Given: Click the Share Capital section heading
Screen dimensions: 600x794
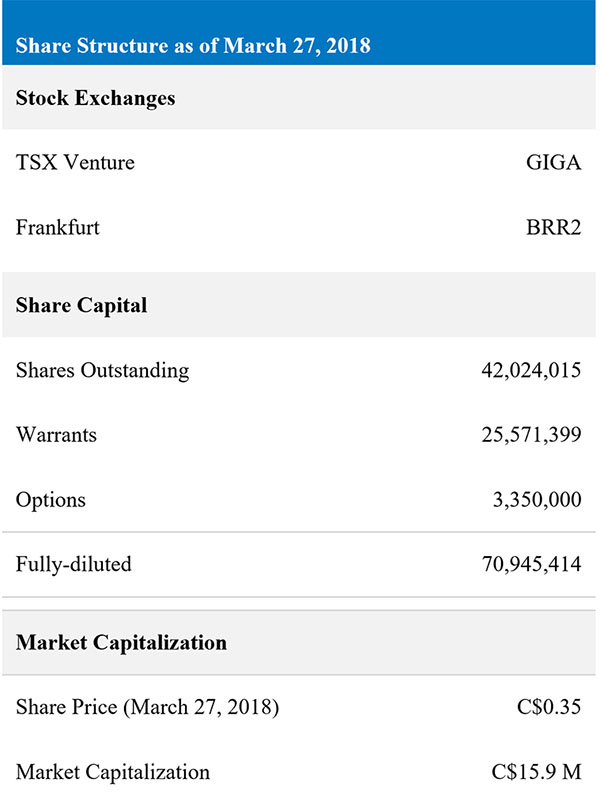Looking at the screenshot, I should click(x=82, y=305).
